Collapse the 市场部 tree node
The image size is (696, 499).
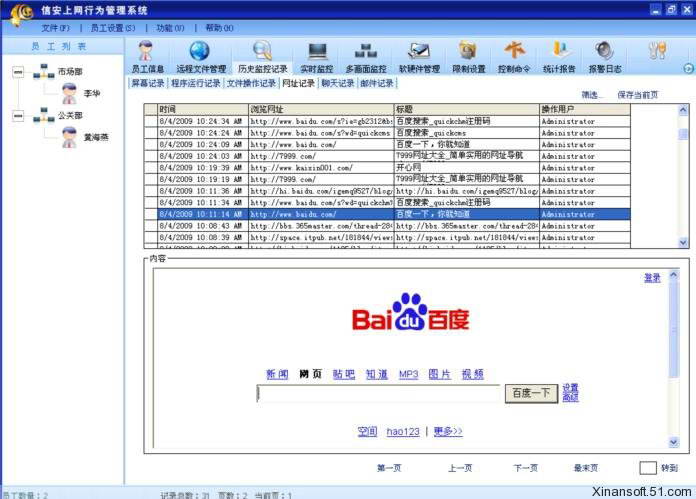tap(18, 71)
